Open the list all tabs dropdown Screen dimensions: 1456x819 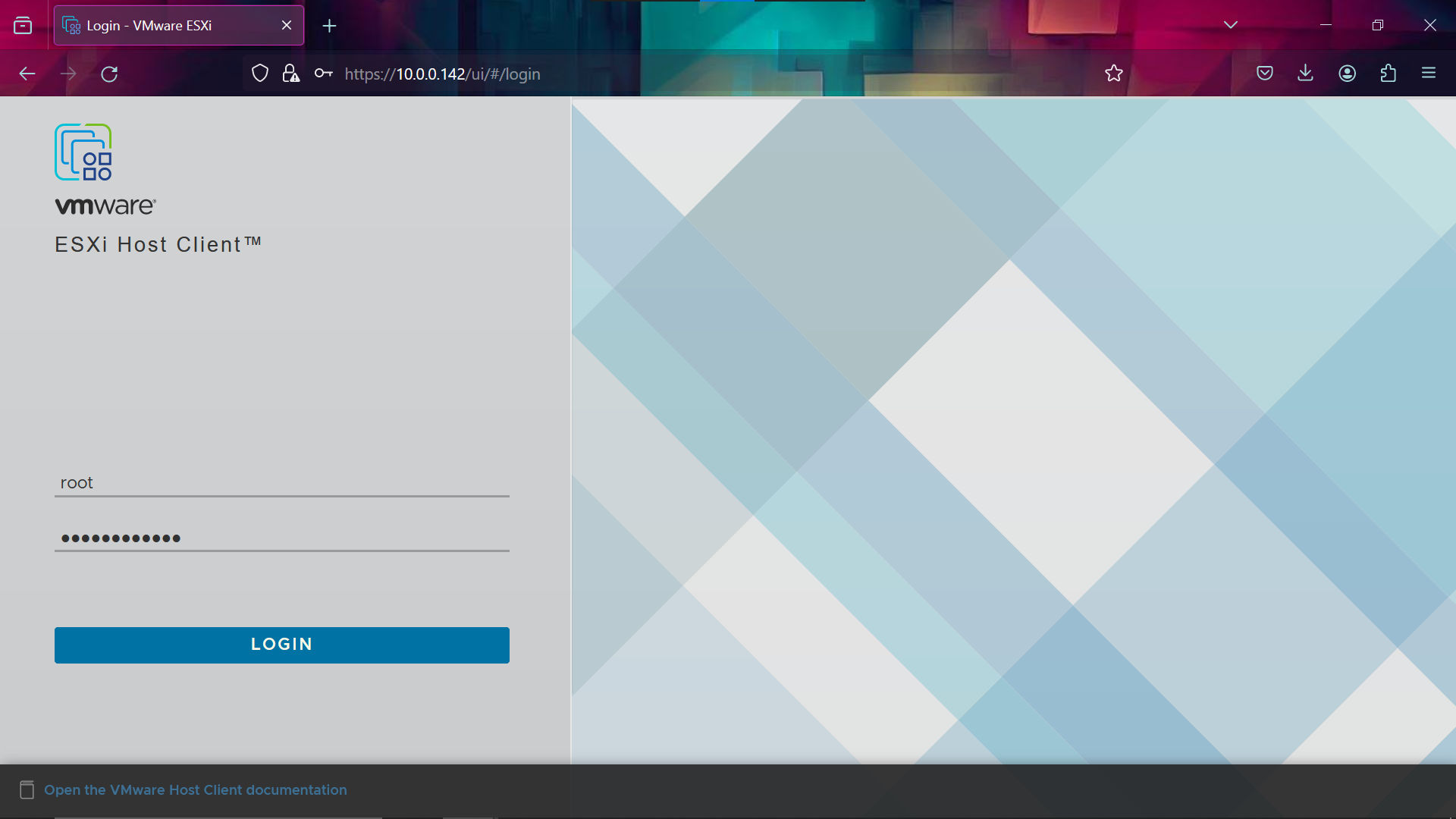[x=1230, y=25]
